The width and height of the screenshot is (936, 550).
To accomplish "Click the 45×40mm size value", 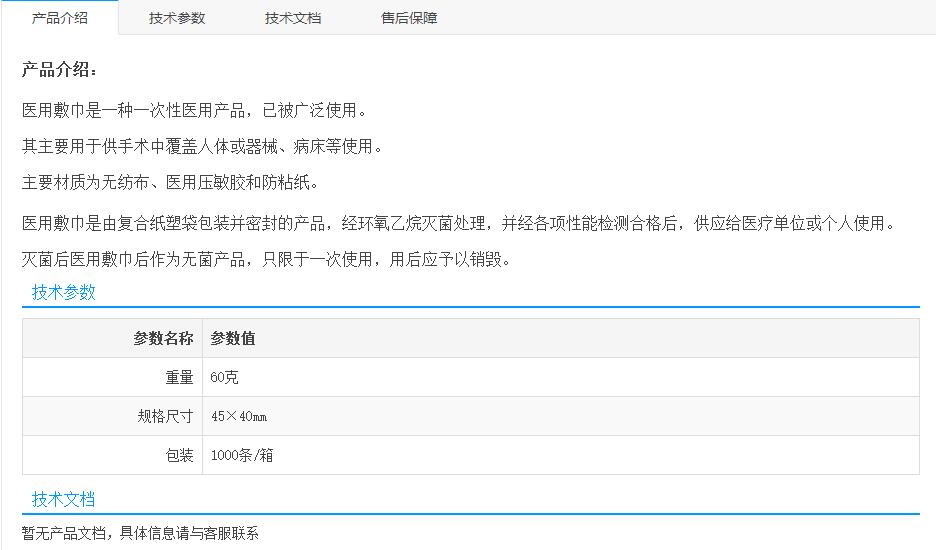I will pos(239,416).
